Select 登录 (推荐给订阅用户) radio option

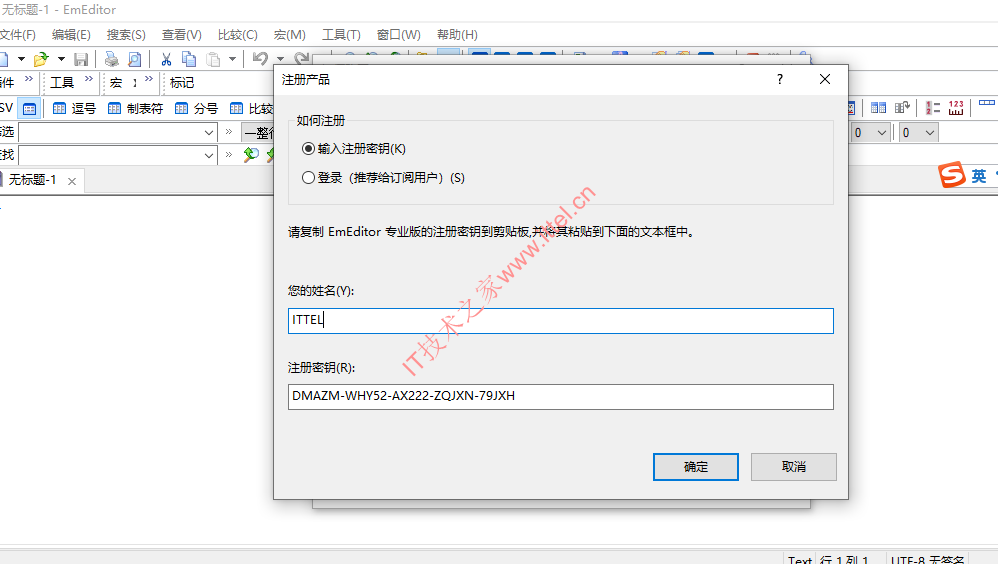[383, 178]
